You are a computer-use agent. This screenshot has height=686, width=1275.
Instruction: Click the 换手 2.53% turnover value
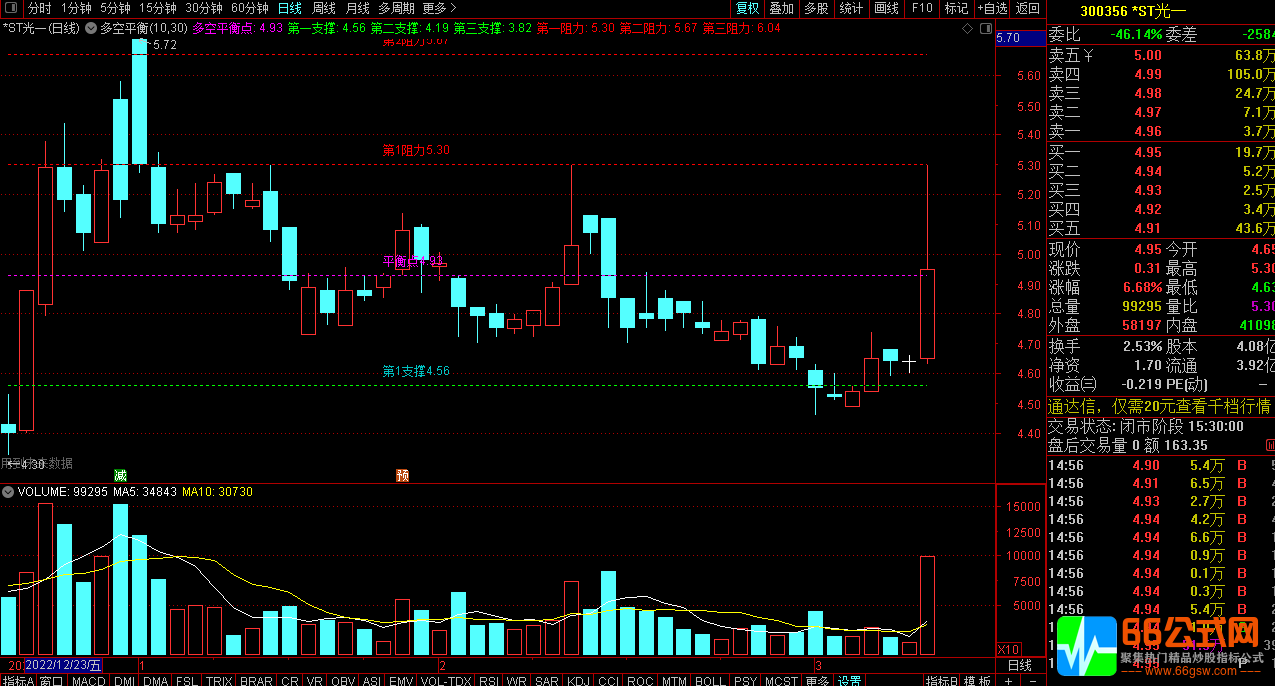(1141, 347)
